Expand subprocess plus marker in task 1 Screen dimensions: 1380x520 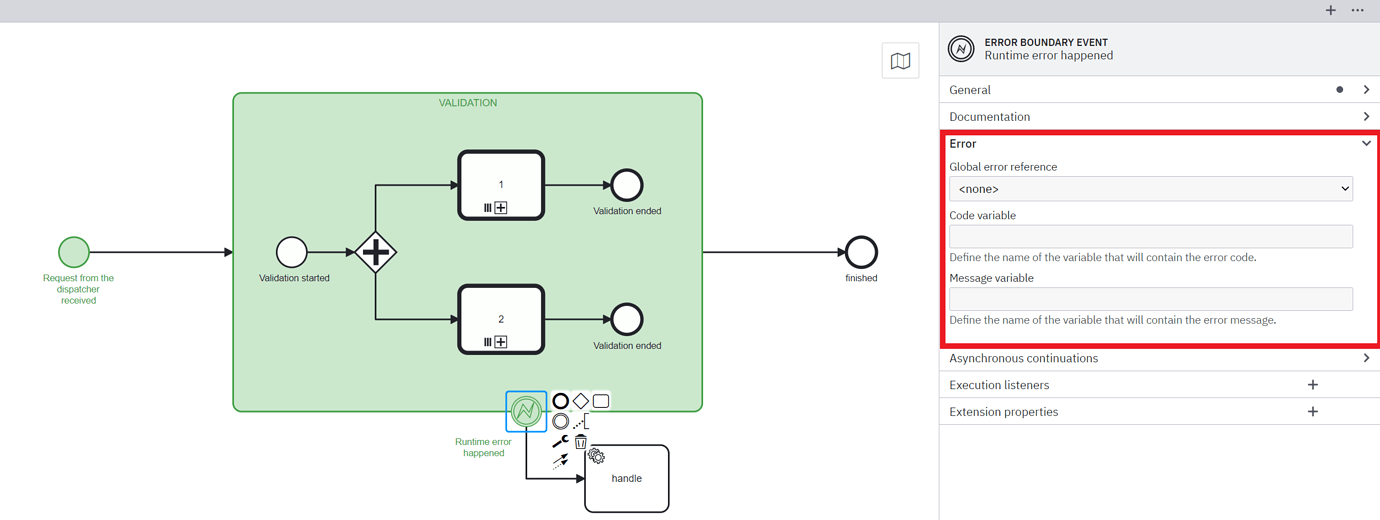(x=501, y=208)
